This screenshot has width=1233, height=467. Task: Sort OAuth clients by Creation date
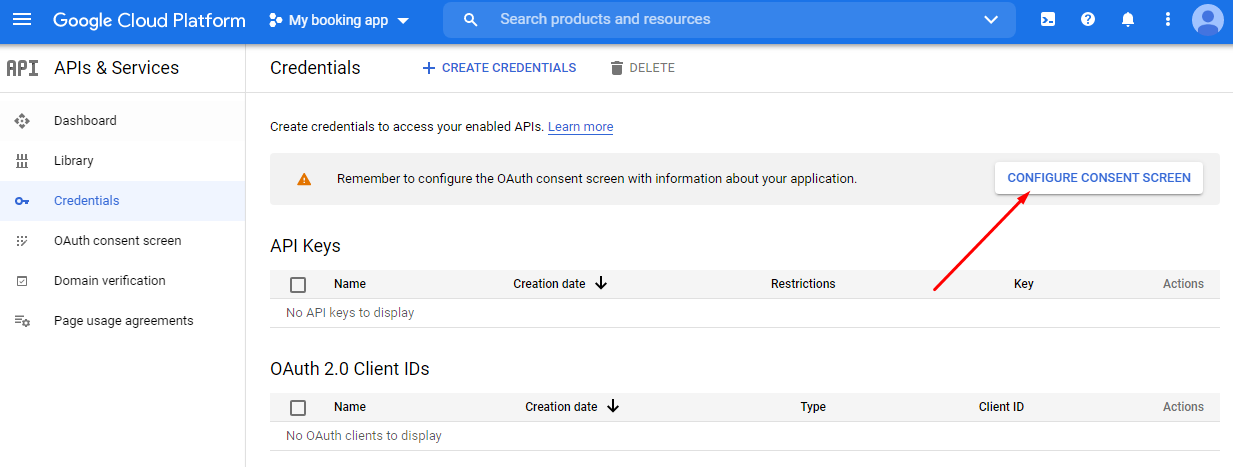561,407
